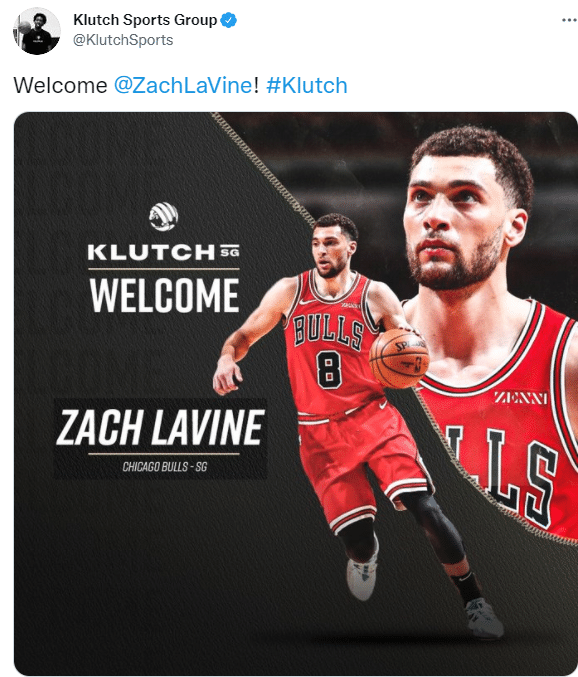Open the Klutch Sports Group profile avatar
The width and height of the screenshot is (578, 677).
(37, 31)
